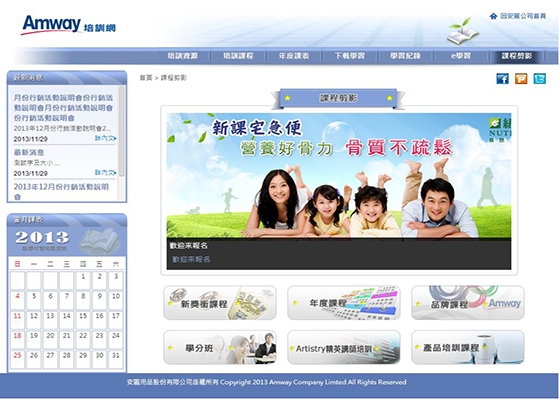Viewport: 560px width, 400px height.
Task: Select the 課程剪影 navigation tab
Action: 517,56
